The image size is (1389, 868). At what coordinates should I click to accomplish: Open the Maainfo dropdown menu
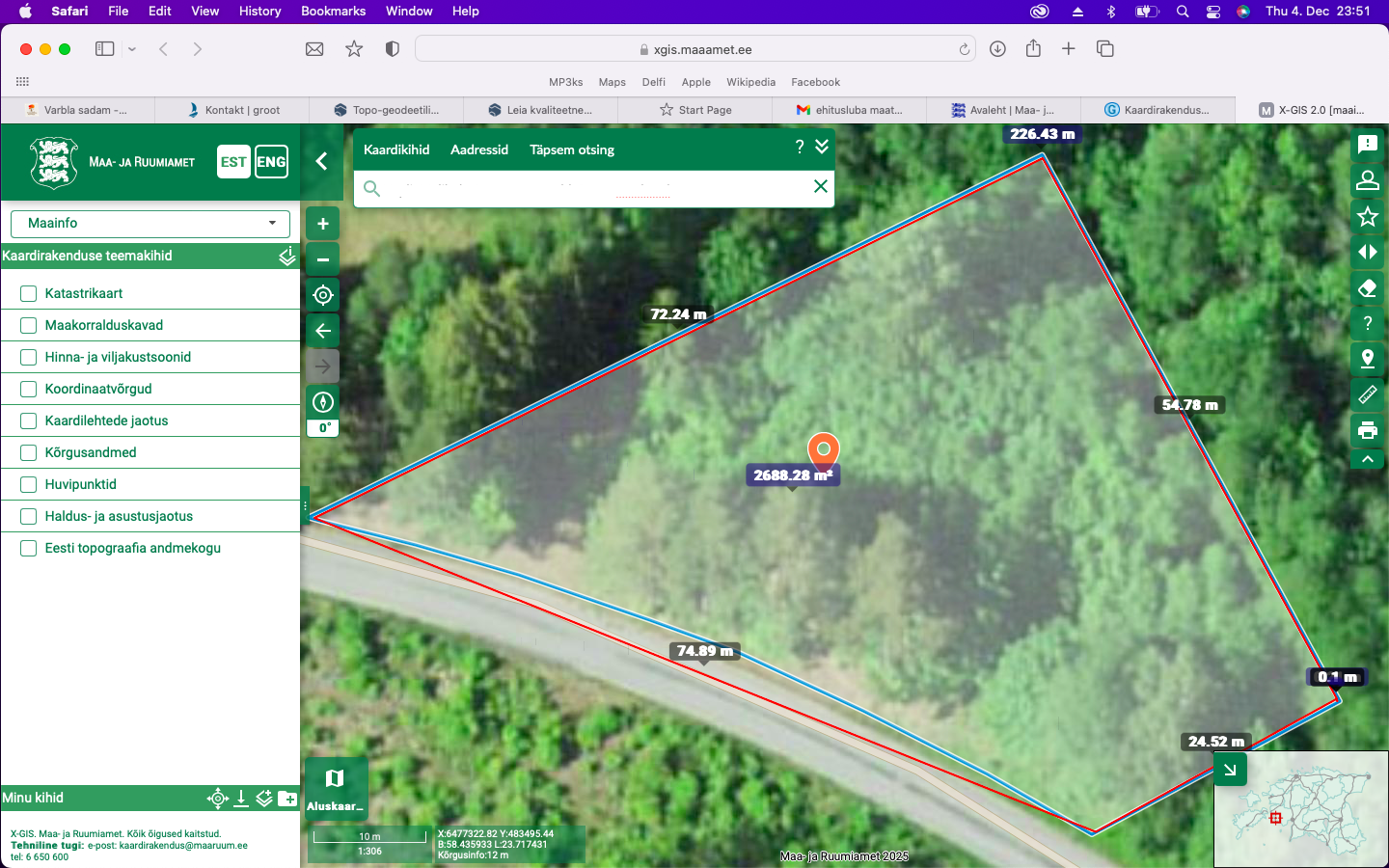[150, 223]
